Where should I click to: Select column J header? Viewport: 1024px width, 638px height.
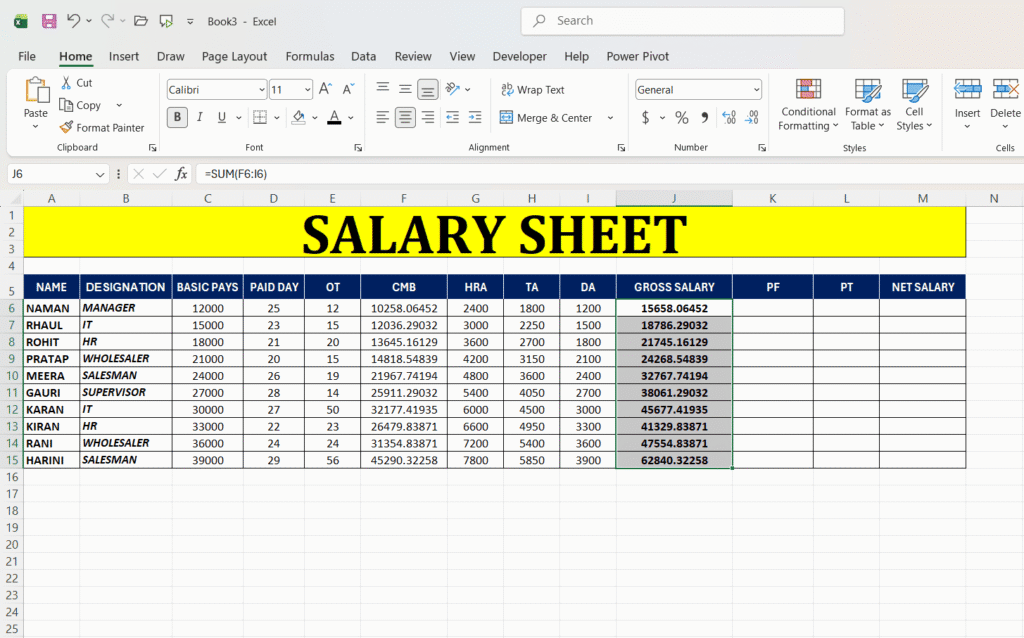[674, 198]
